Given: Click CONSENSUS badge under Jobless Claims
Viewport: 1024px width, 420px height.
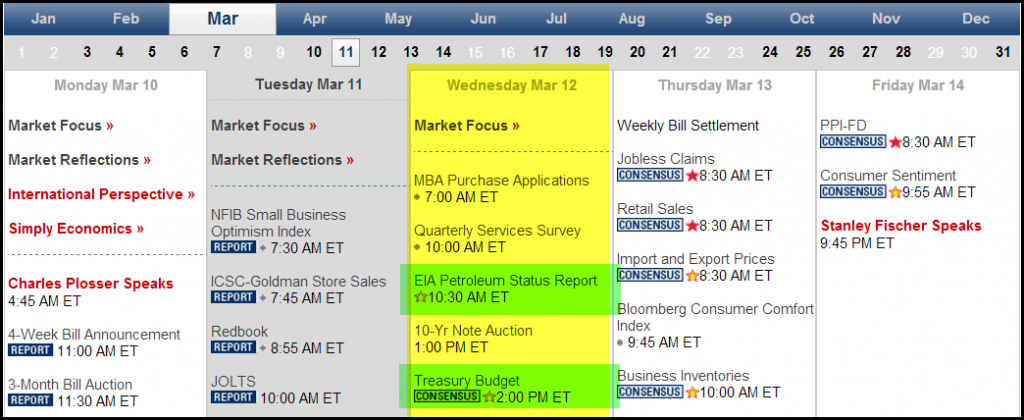Looking at the screenshot, I should pos(650,175).
